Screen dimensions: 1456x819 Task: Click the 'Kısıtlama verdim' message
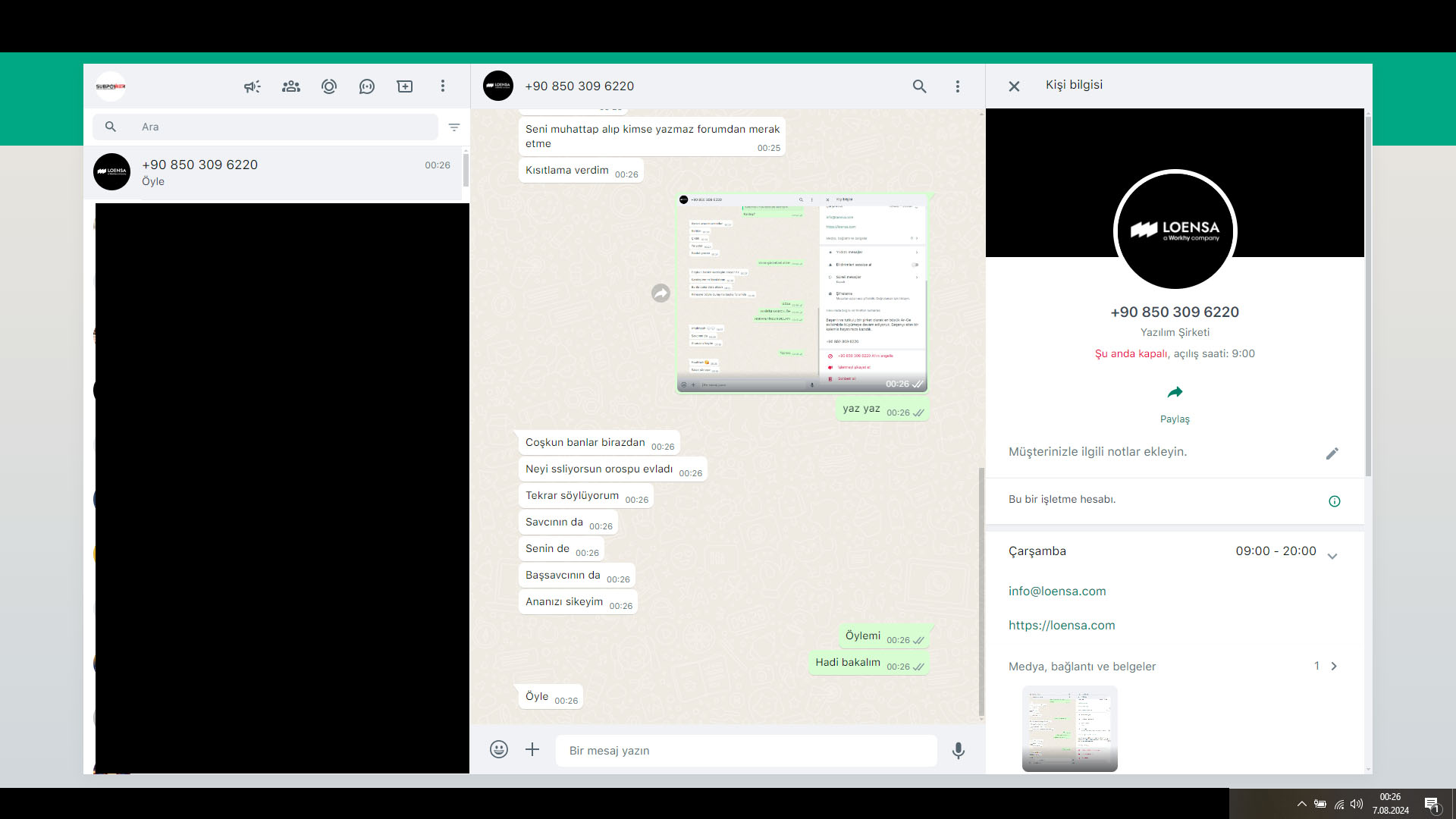581,171
